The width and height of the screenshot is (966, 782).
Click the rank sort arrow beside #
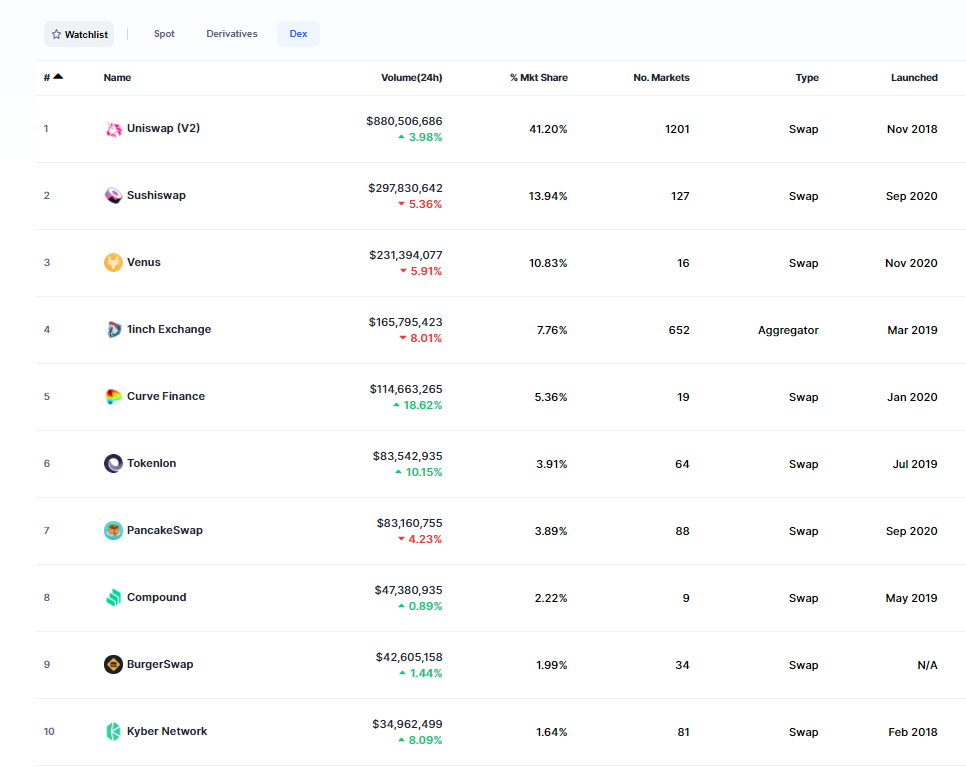coord(59,76)
